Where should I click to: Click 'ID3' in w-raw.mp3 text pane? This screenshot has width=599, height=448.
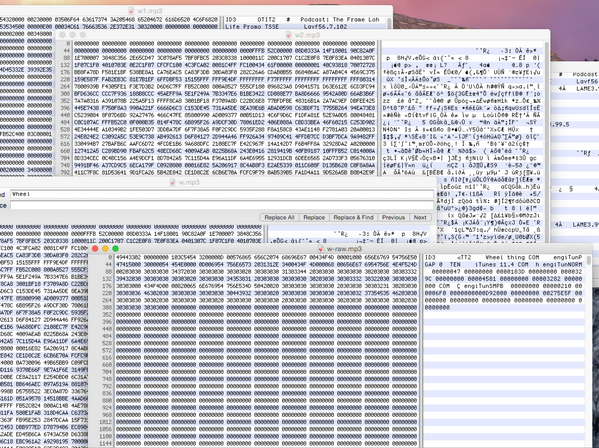pos(430,257)
